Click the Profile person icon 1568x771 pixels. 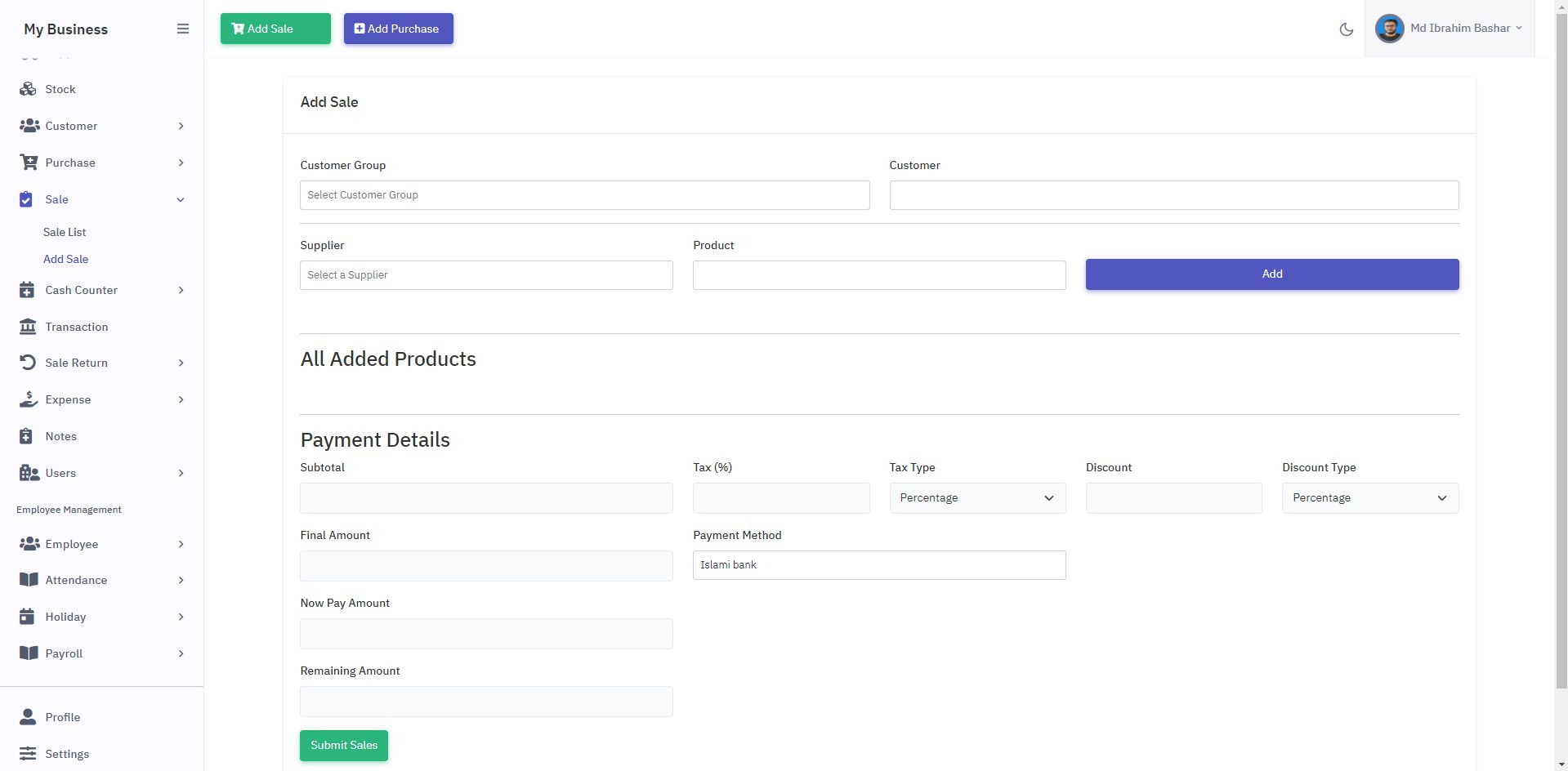[x=28, y=717]
